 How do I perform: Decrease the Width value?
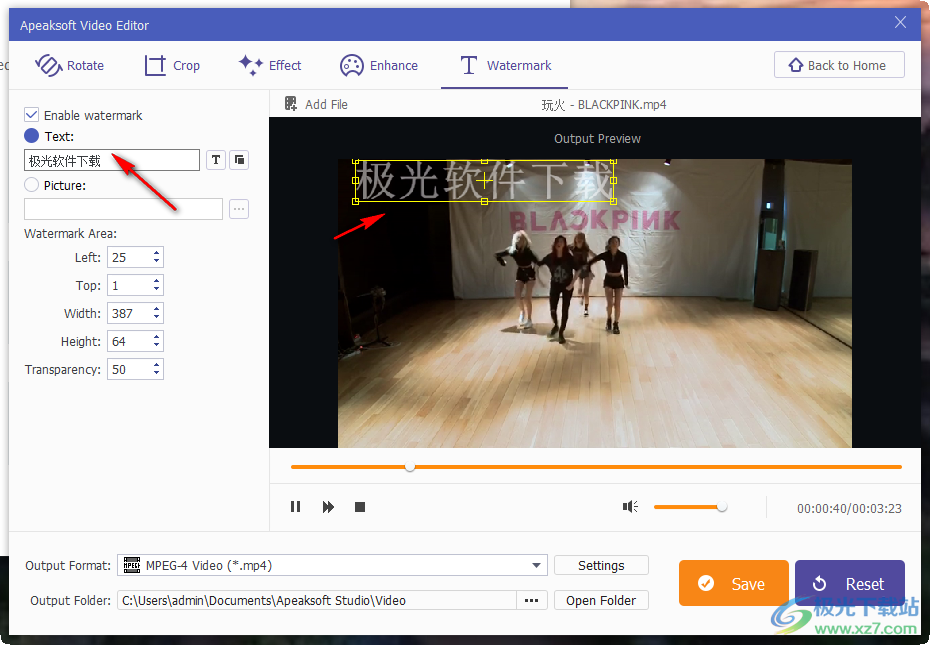[x=157, y=318]
